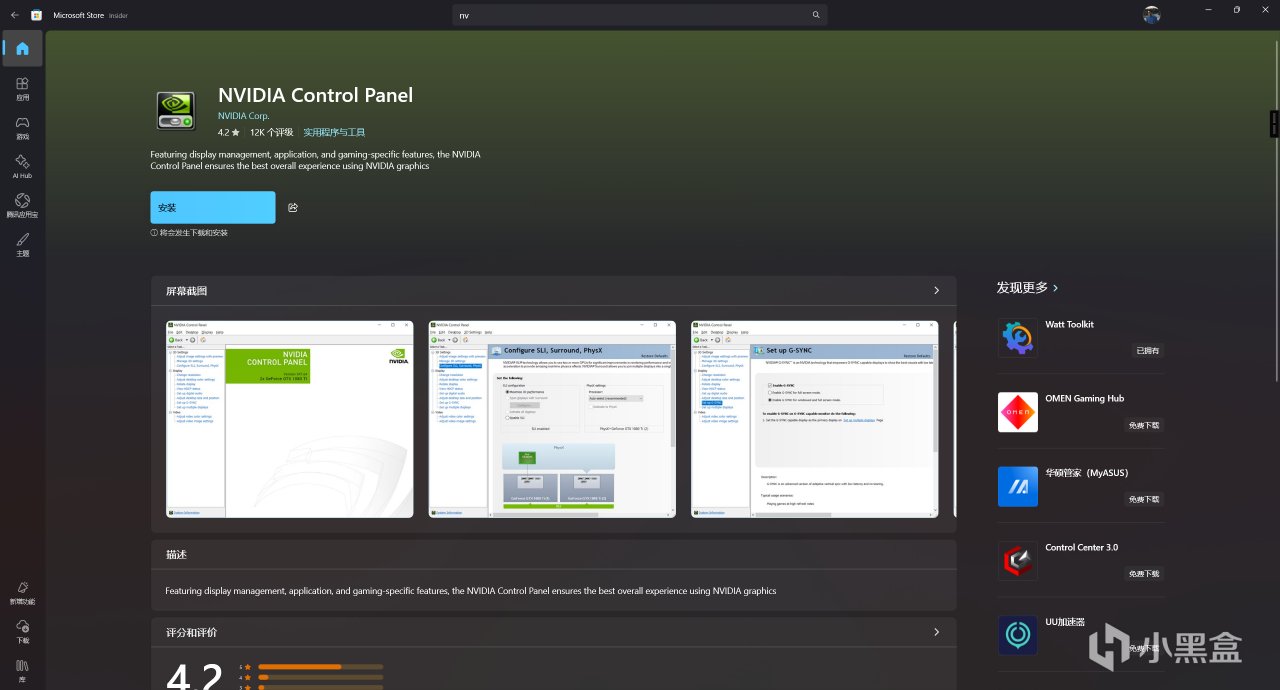Click the 4.2 star rating
This screenshot has width=1280, height=690.
(229, 132)
